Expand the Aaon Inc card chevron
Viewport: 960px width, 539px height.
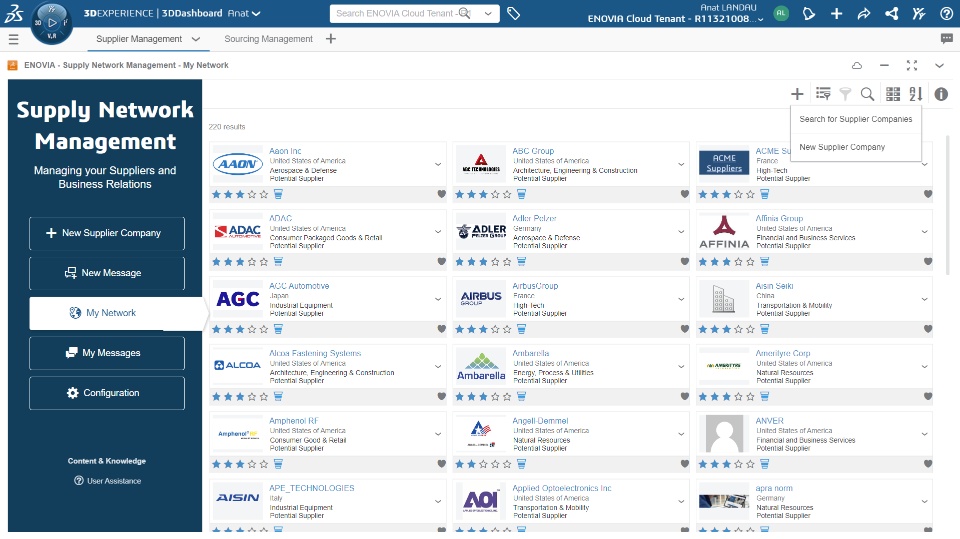point(438,164)
